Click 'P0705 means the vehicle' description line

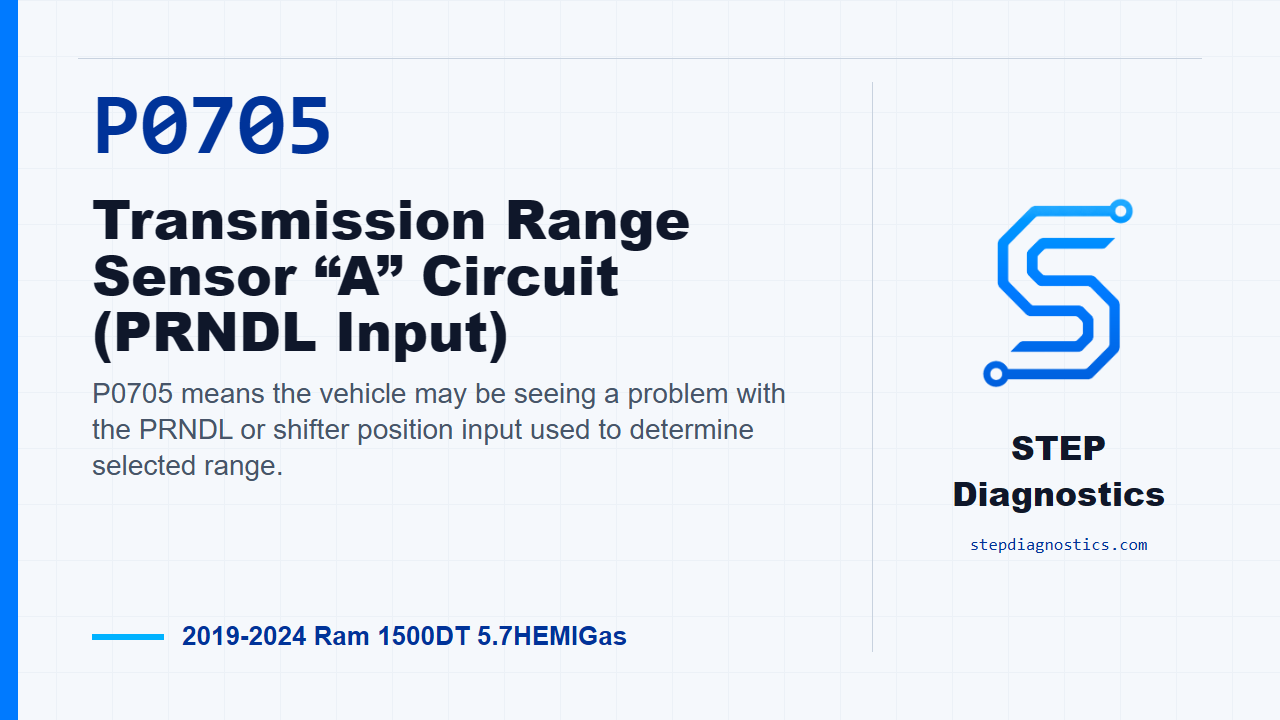pos(439,394)
